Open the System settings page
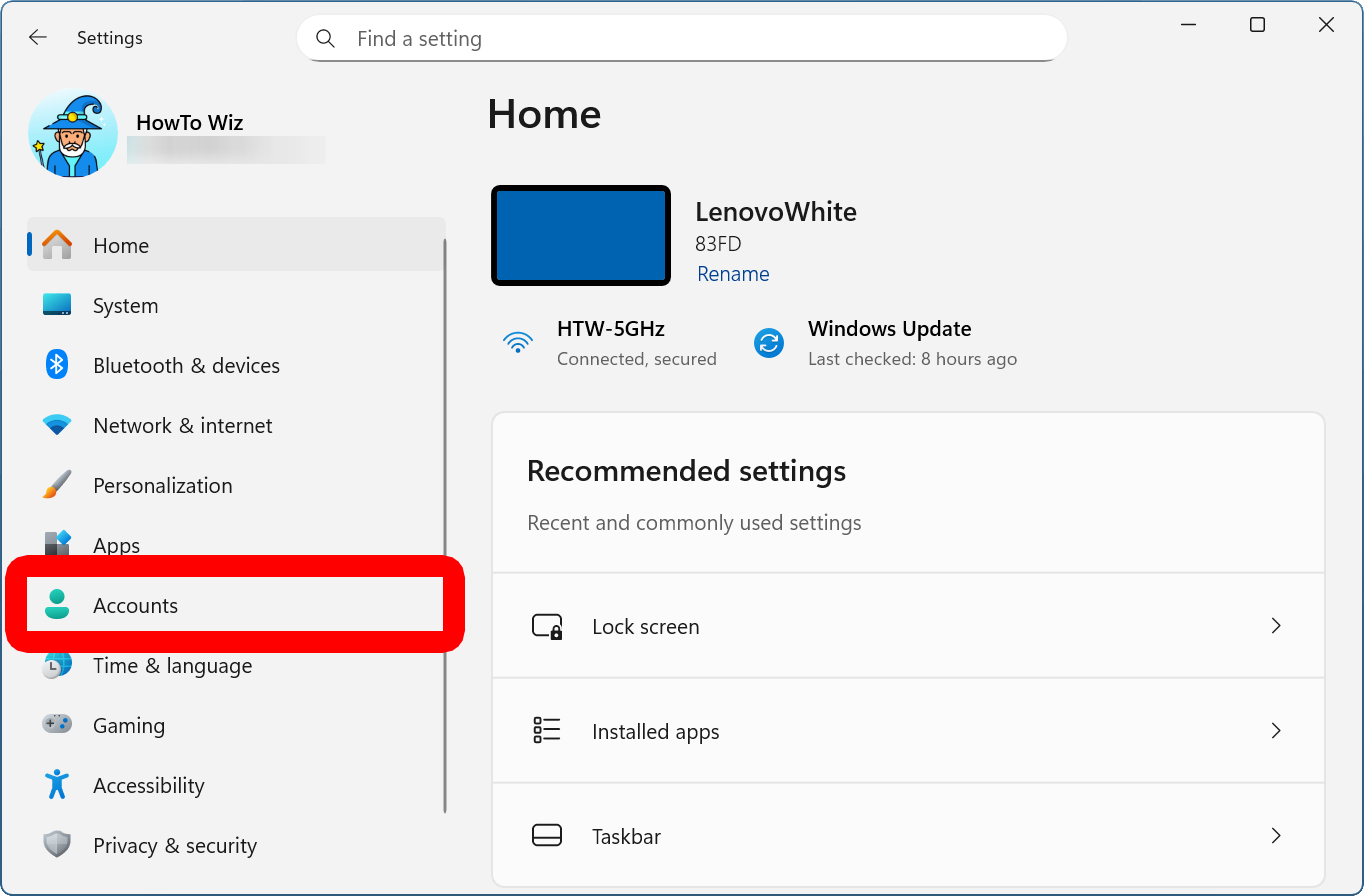The height and width of the screenshot is (896, 1364). click(x=125, y=306)
